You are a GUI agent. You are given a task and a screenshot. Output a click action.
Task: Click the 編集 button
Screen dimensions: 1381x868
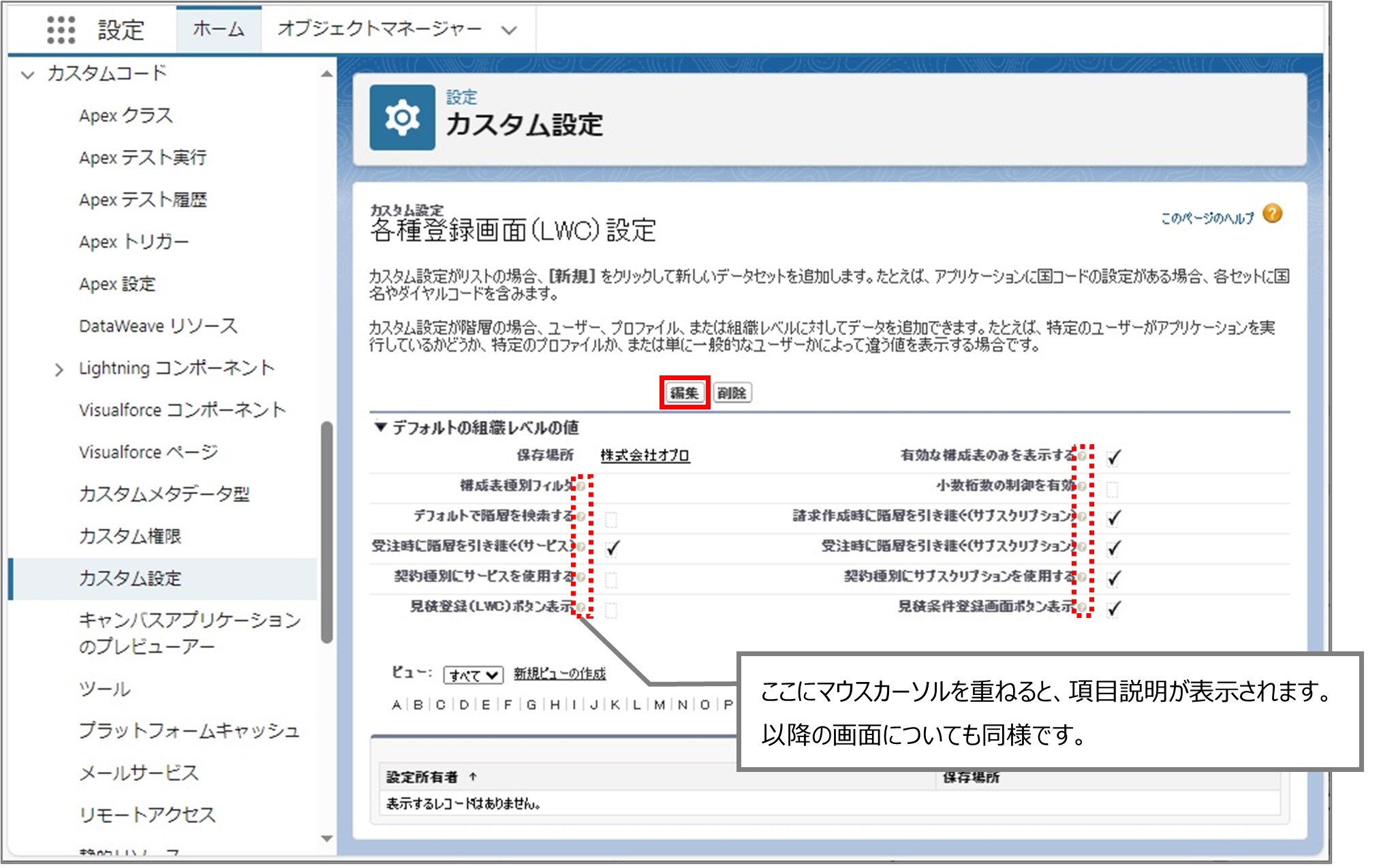[x=684, y=392]
